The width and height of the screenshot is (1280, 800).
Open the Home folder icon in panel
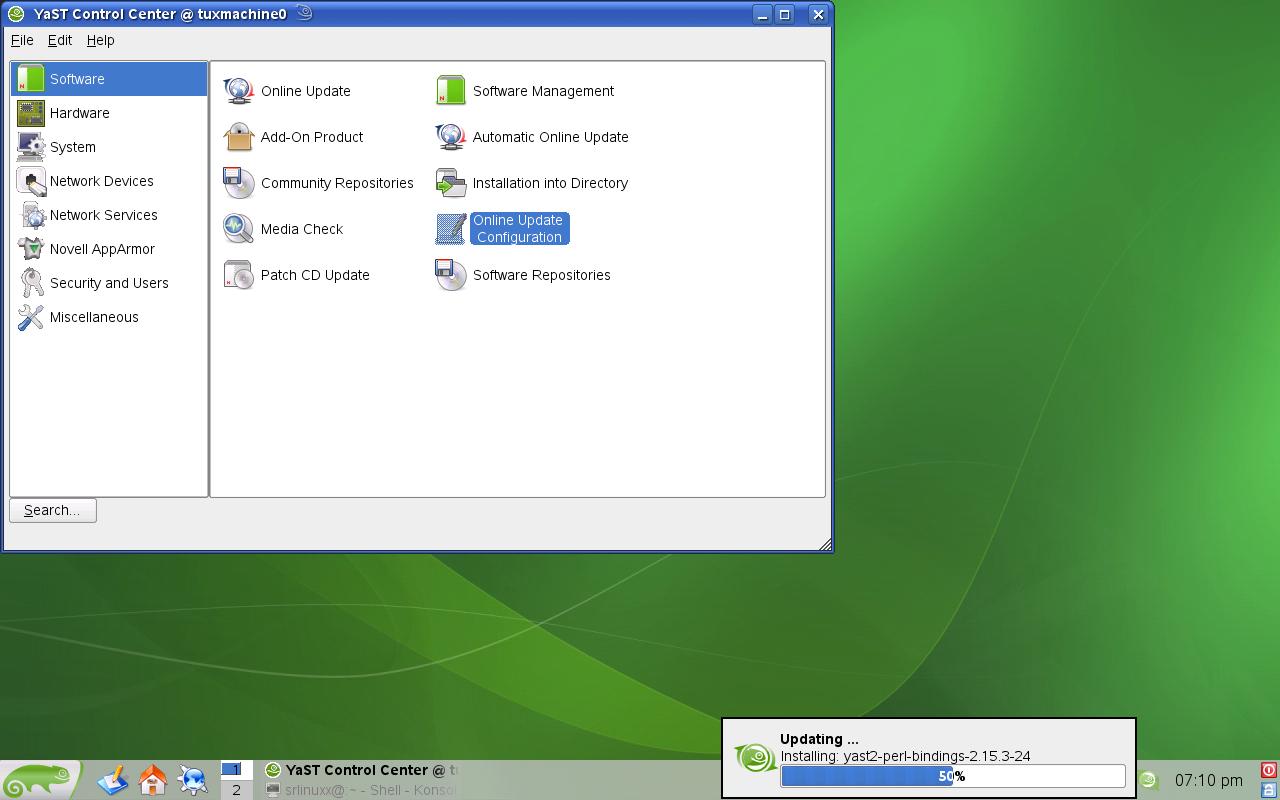(153, 780)
